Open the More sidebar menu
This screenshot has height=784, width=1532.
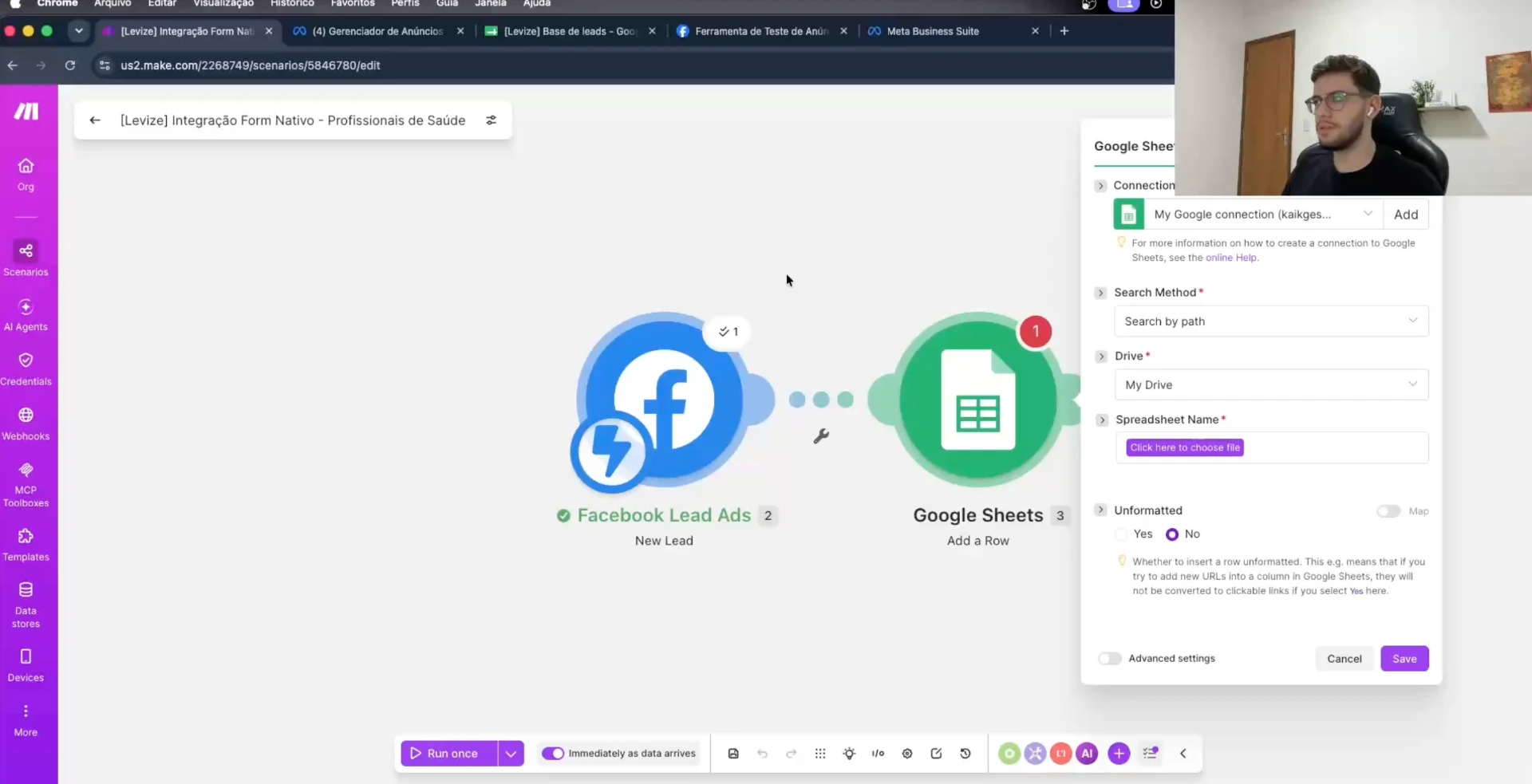[x=26, y=719]
